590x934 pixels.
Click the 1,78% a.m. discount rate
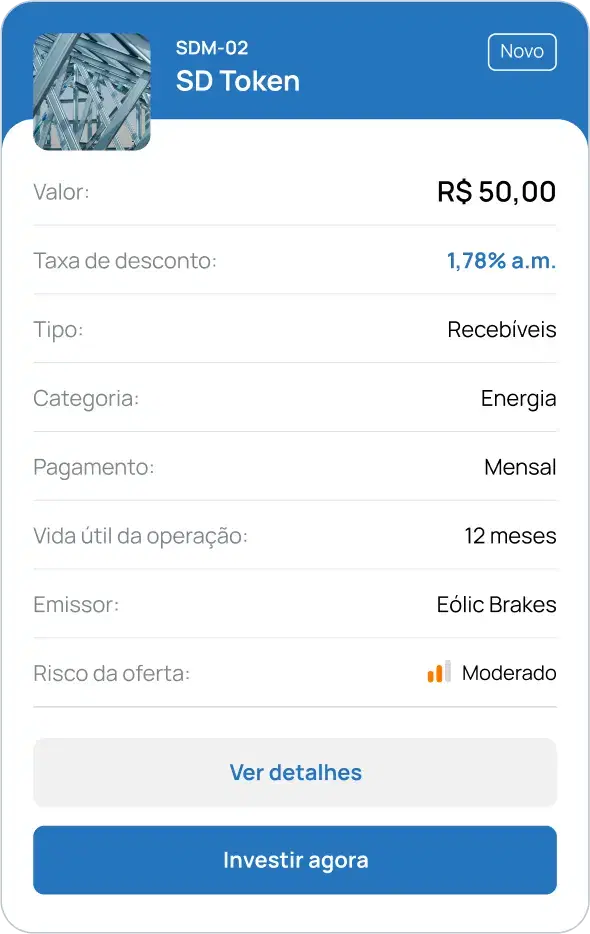(501, 261)
